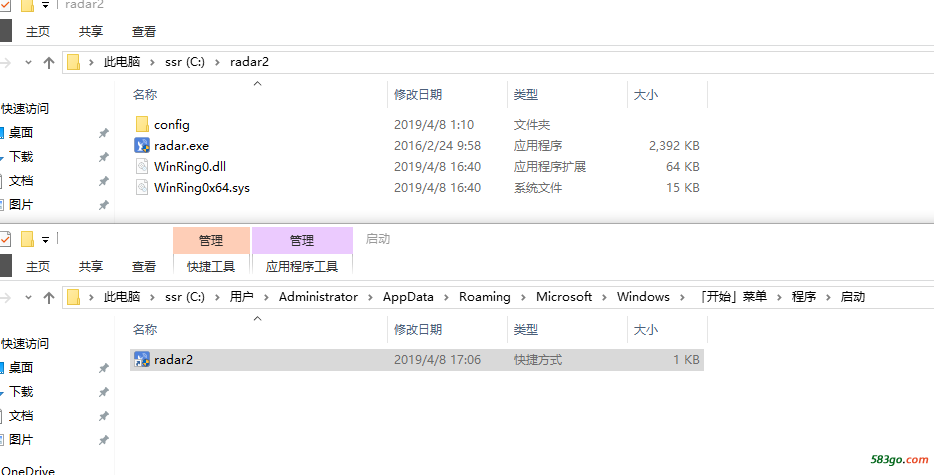
Task: Click the radar.exe application icon
Action: (142, 145)
